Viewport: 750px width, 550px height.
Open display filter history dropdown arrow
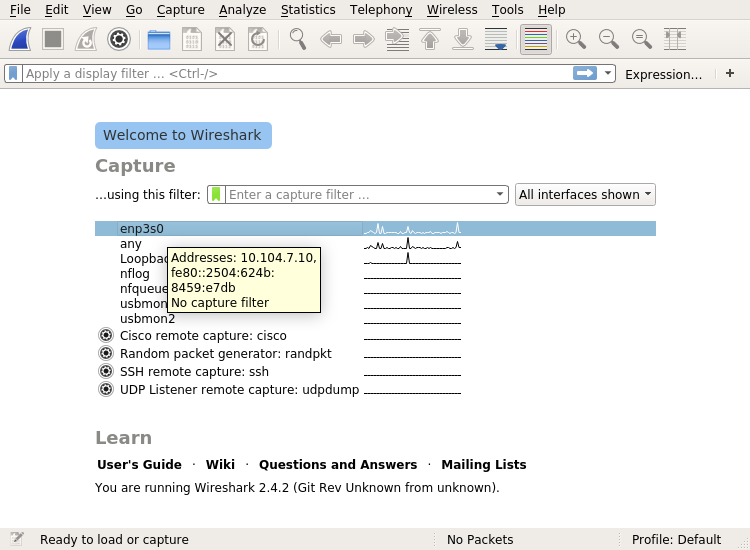[607, 73]
